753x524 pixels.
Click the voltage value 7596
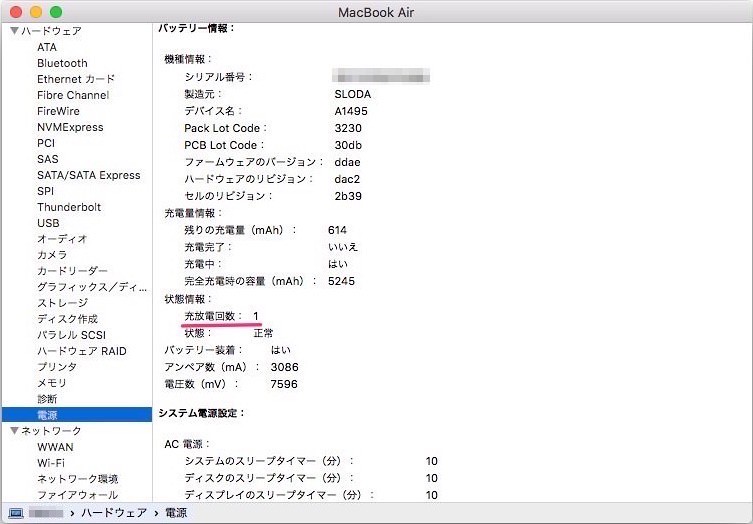tap(284, 384)
